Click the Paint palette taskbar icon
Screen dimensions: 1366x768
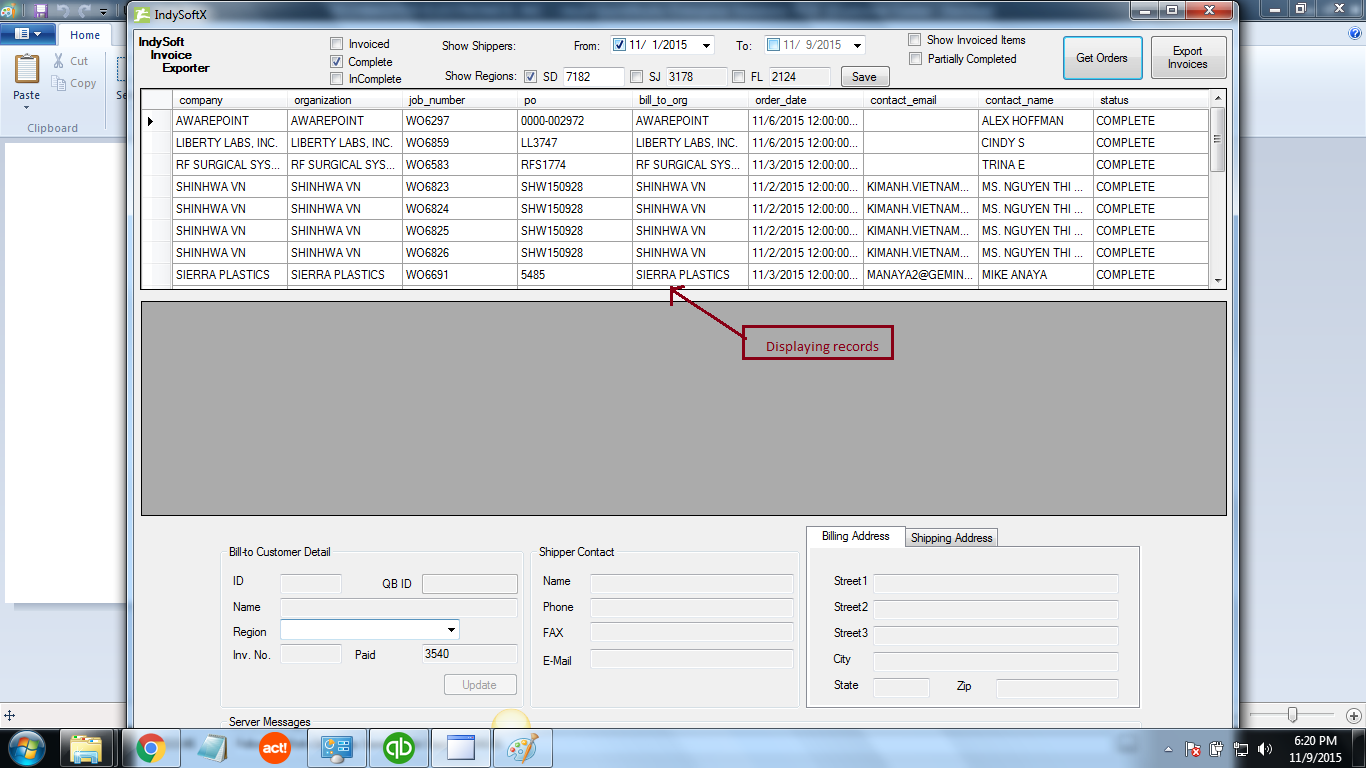[522, 748]
